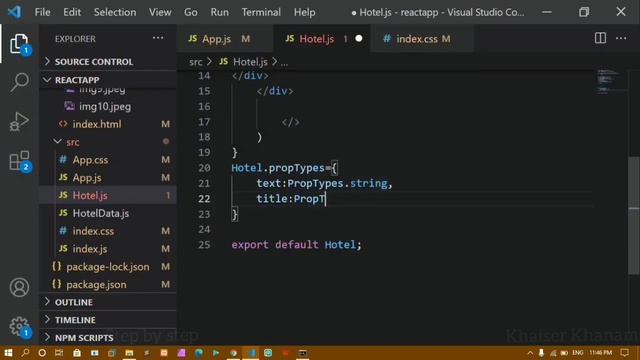Click the taskbar clock 11:46 PM
The width and height of the screenshot is (640, 360).
click(600, 353)
